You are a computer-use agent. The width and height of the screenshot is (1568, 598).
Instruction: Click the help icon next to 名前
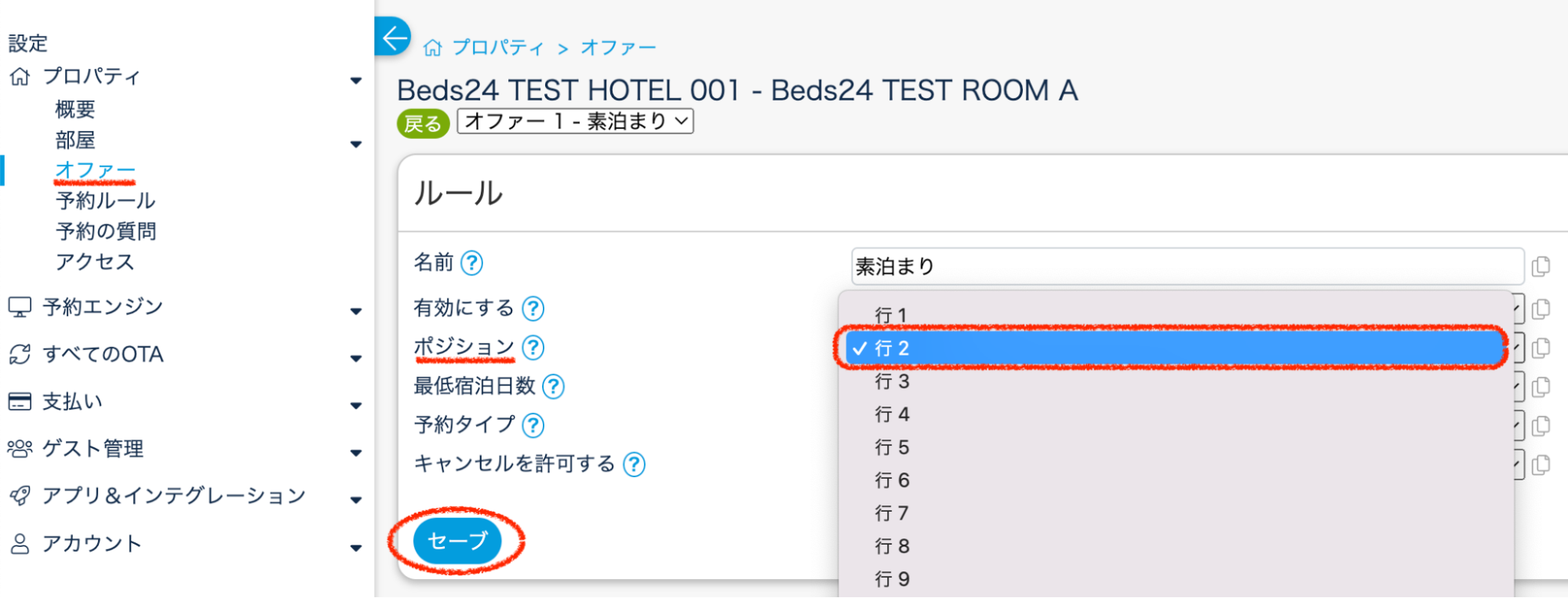(471, 263)
